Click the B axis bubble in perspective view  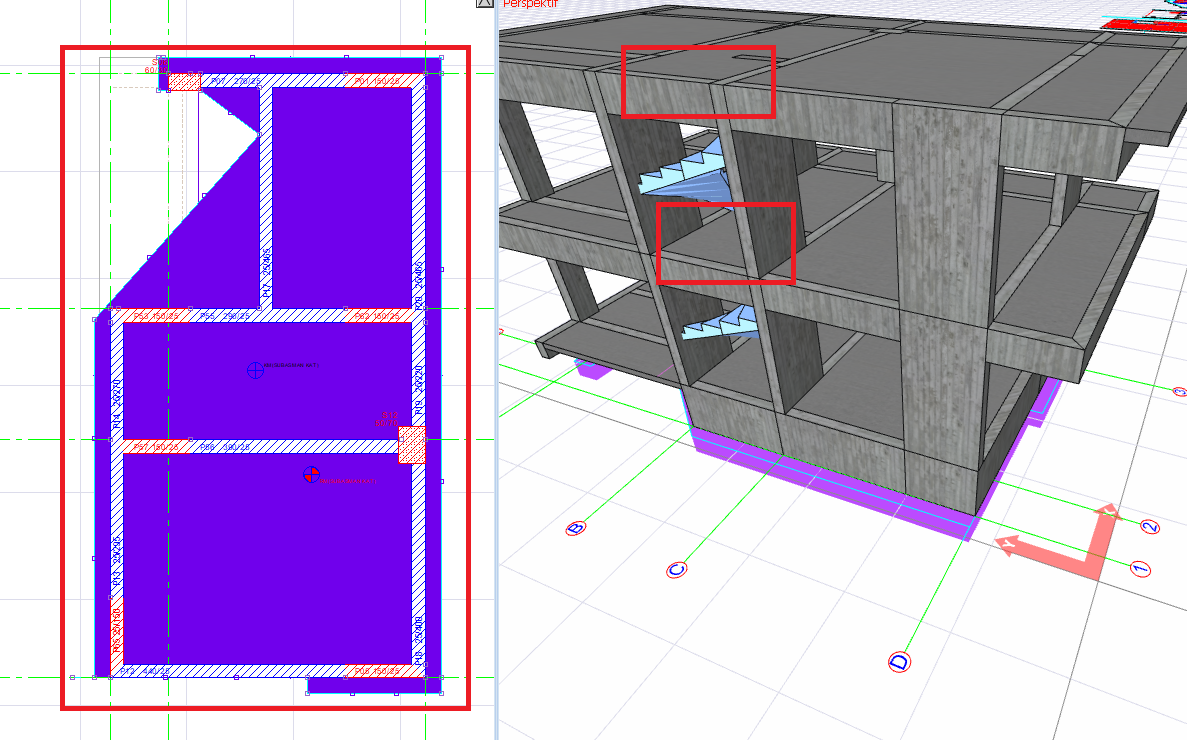(575, 528)
